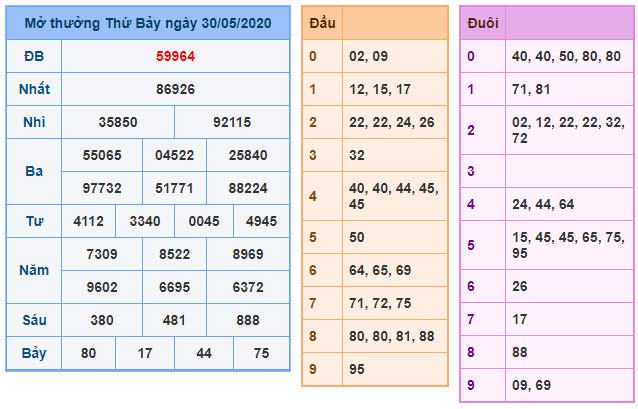The image size is (638, 409).
Task: Click the first prize number 86926
Action: coord(175,89)
